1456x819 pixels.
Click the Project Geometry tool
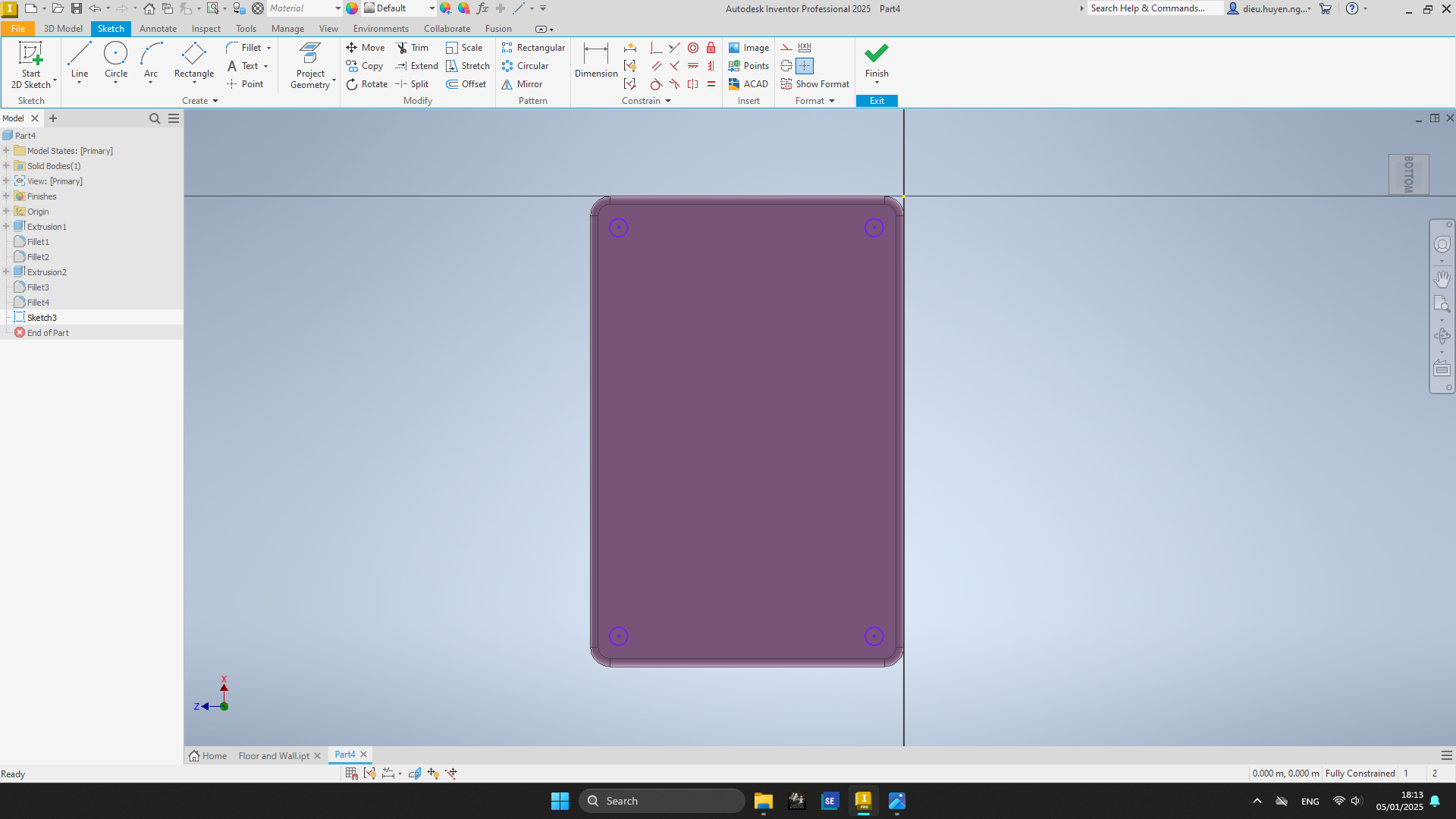[310, 65]
